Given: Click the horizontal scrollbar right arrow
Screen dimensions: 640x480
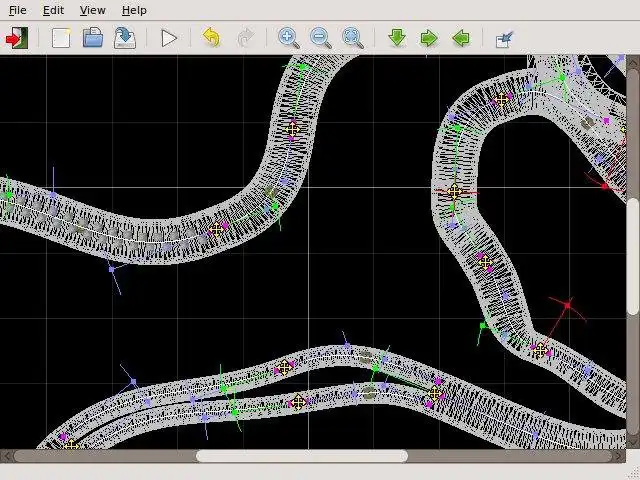Looking at the screenshot, I should [x=619, y=456].
